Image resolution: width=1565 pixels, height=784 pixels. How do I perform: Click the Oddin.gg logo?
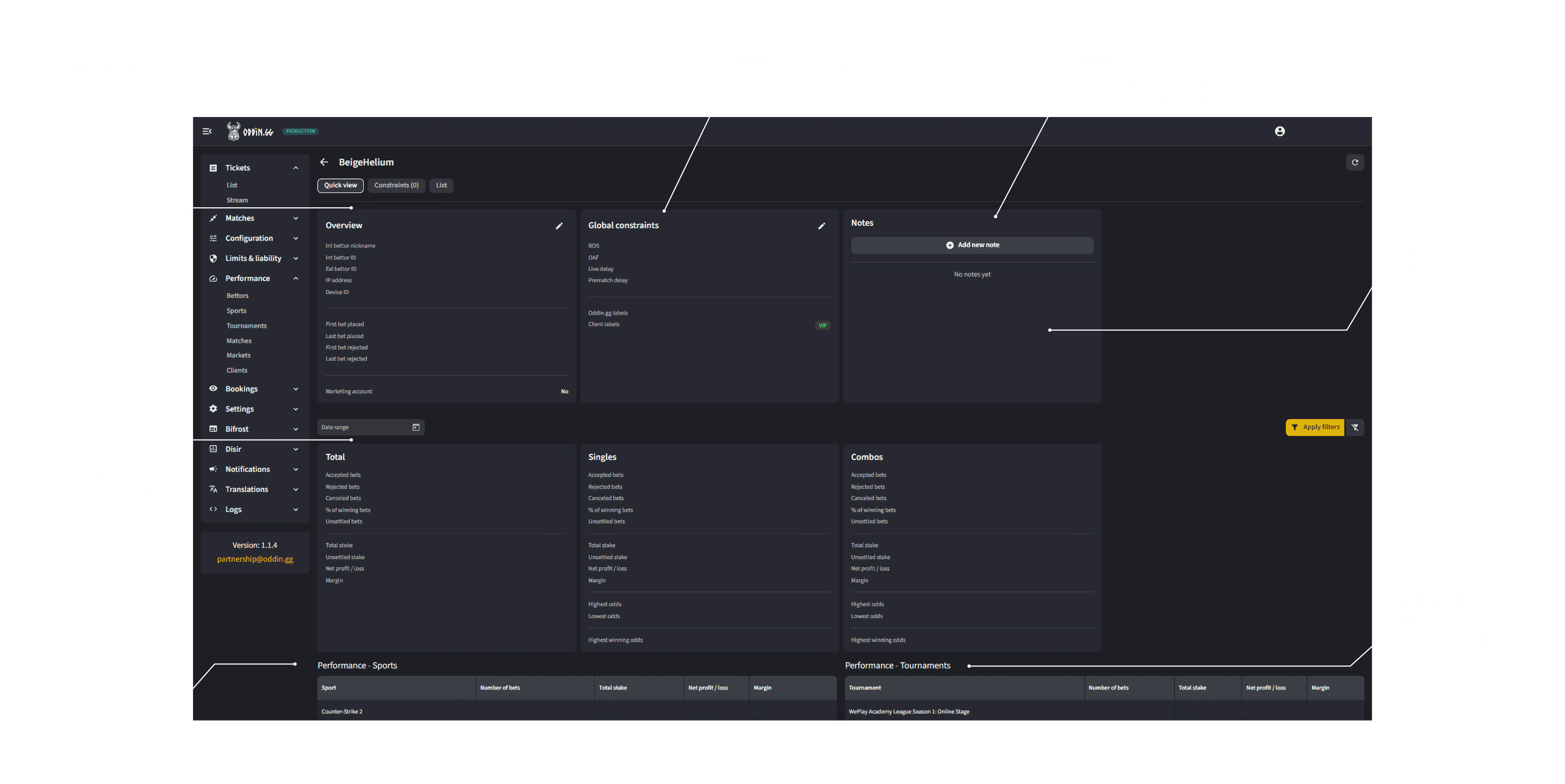250,131
